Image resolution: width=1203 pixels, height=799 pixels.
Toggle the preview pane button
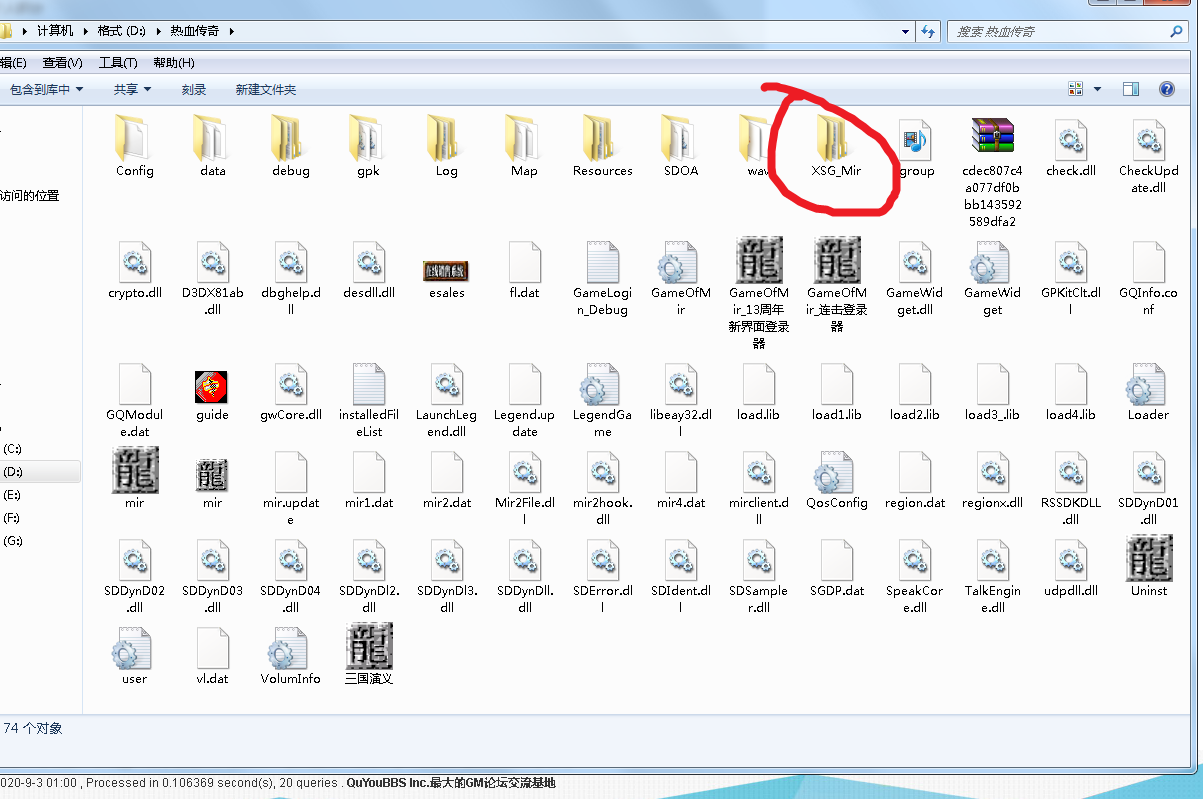point(1131,89)
